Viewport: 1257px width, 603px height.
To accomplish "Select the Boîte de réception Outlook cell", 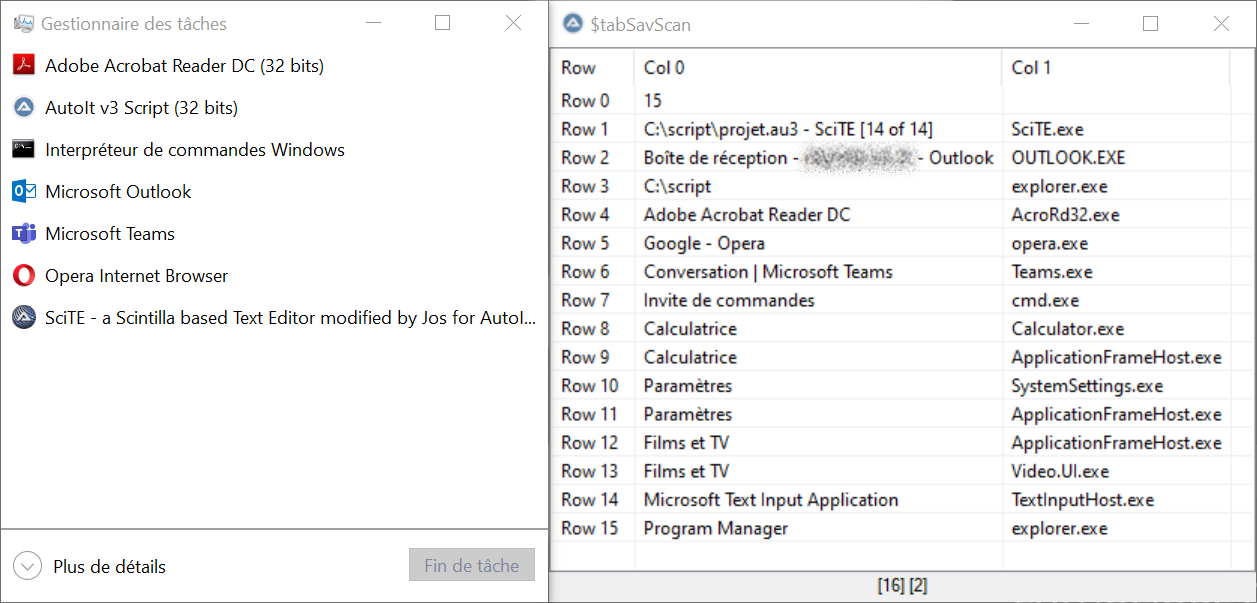I will click(x=818, y=158).
